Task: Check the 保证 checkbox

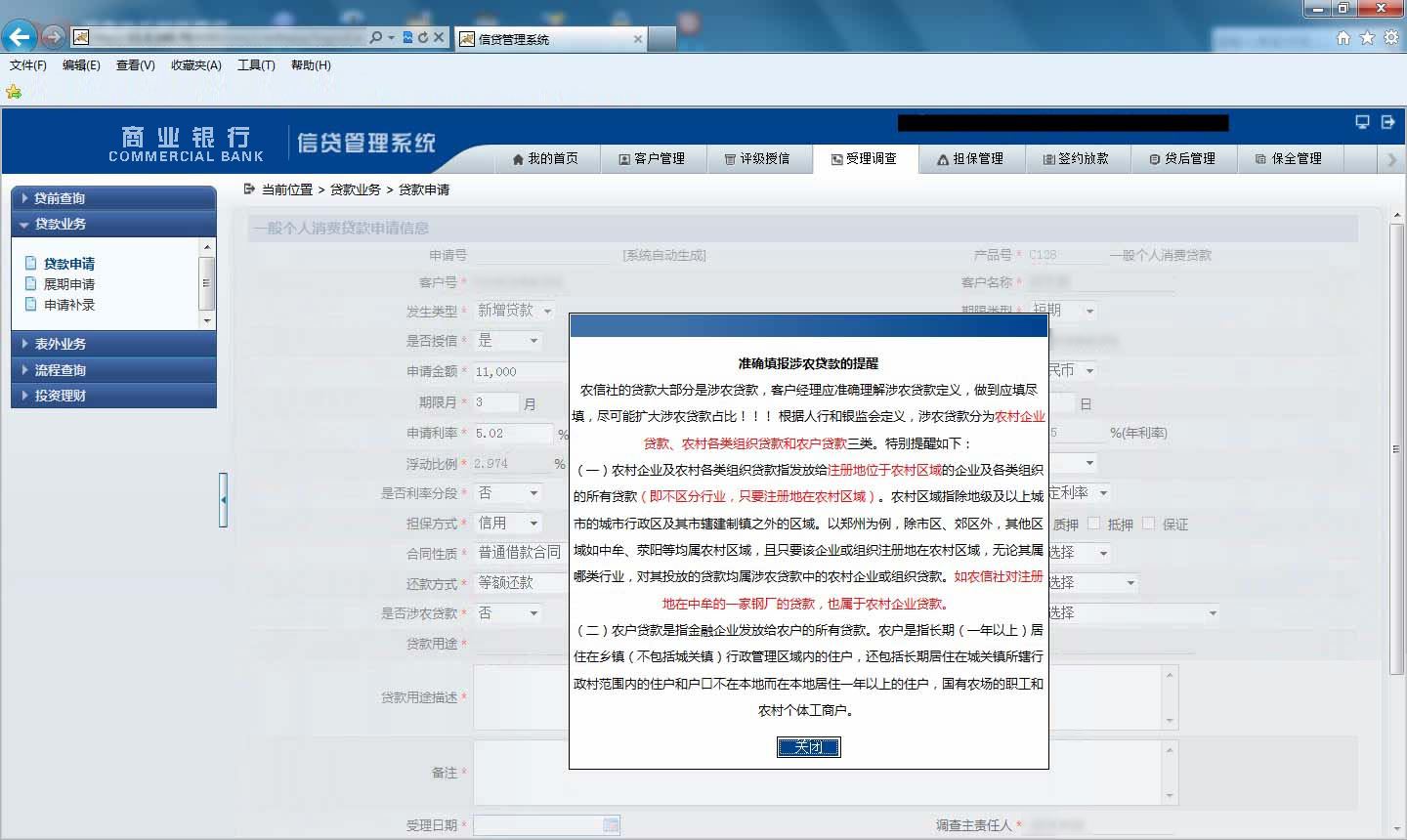Action: pos(1148,524)
